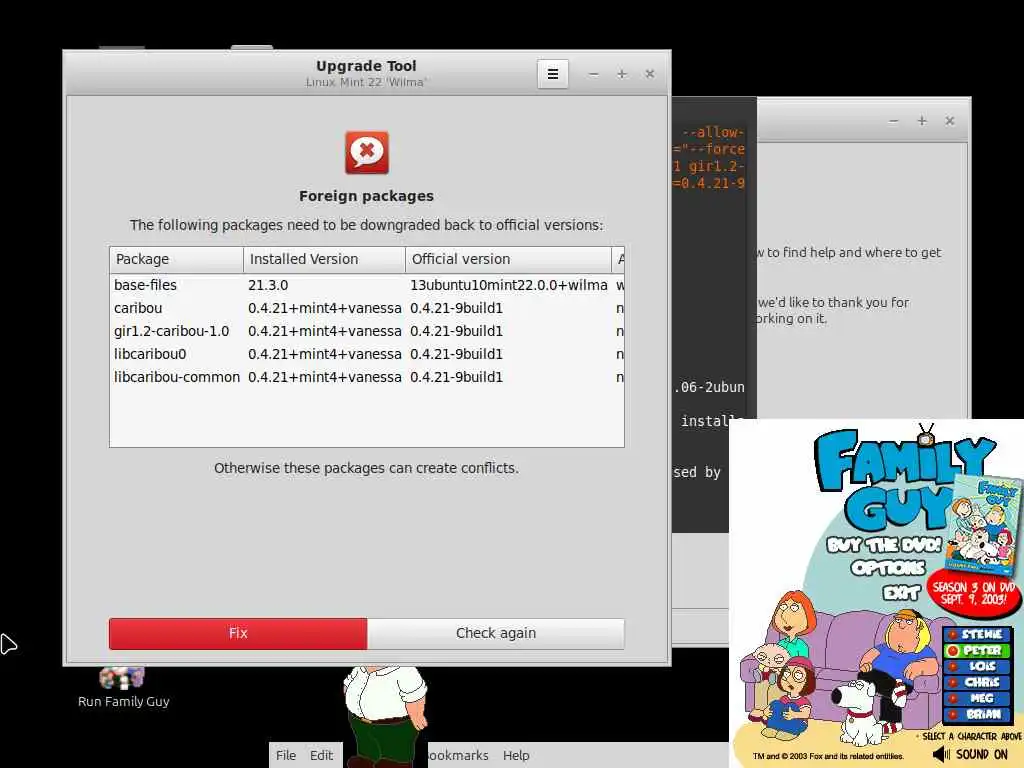Click the 13ubuntu10mint22.0.0+wilma version cell
Viewport: 1024px width, 768px height.
point(509,285)
